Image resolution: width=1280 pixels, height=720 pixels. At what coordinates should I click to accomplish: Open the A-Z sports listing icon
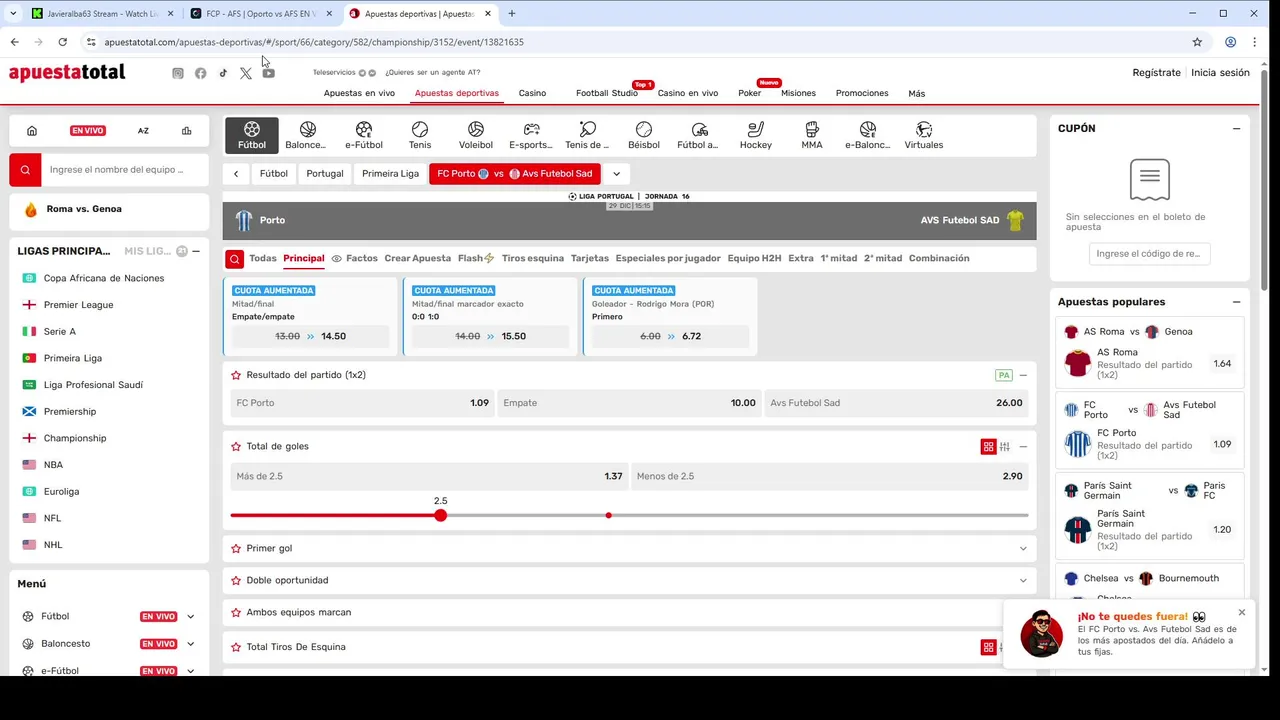[143, 130]
